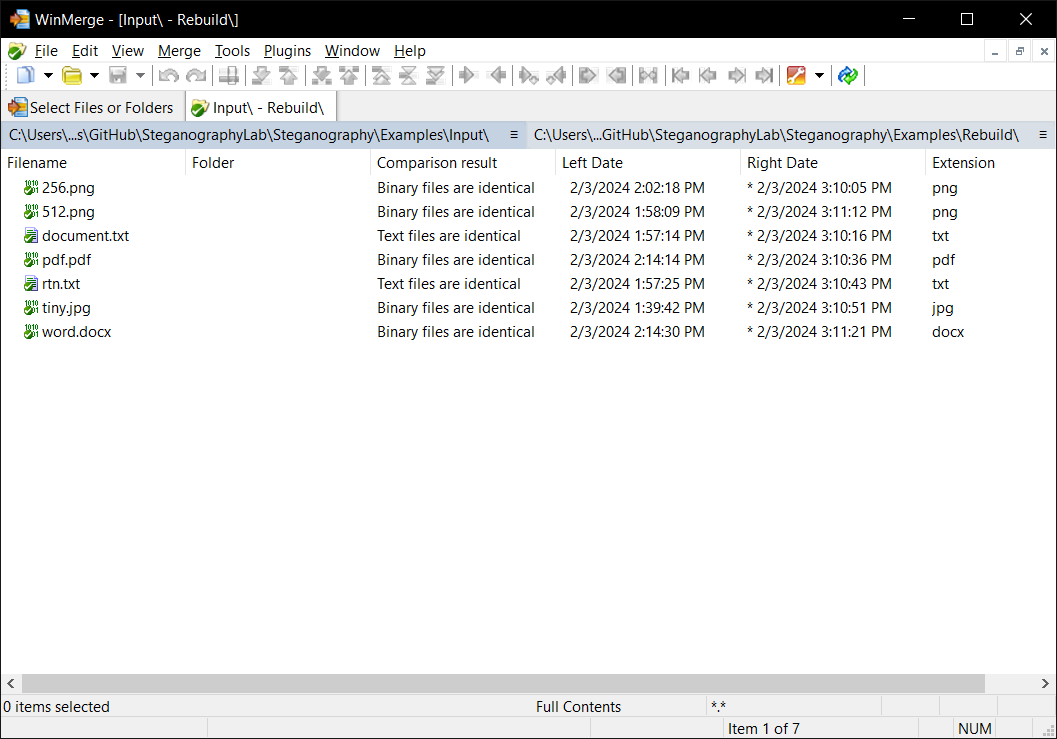Click the Auto Merge toolbar icon

pyautogui.click(x=648, y=76)
